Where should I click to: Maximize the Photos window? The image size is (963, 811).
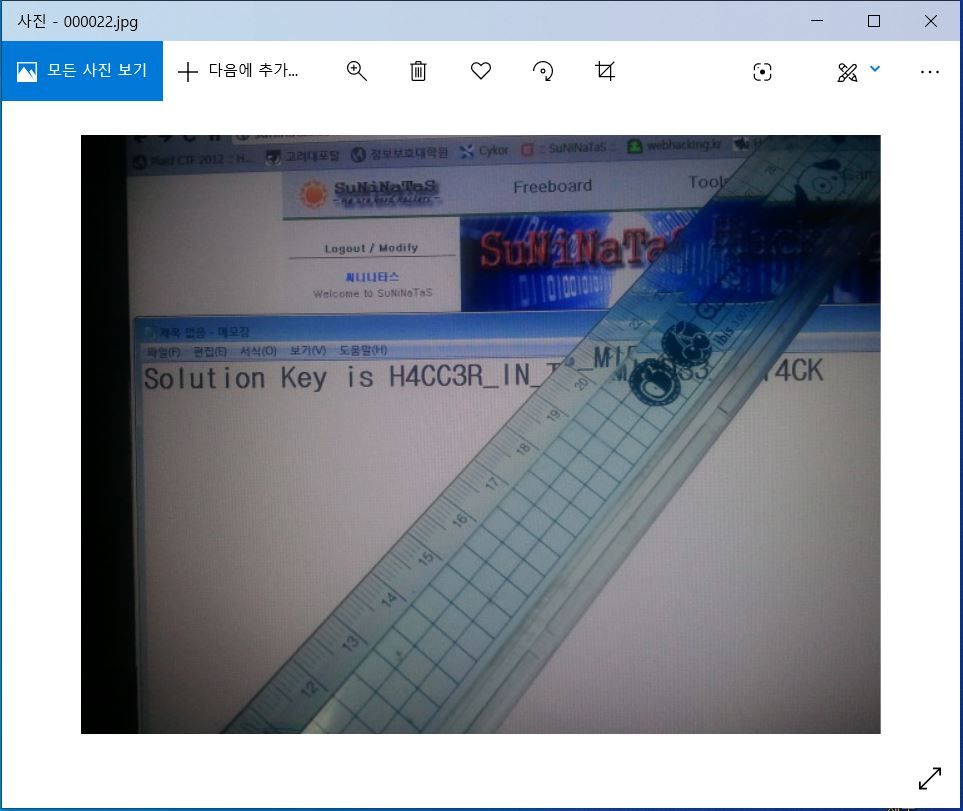click(x=874, y=21)
